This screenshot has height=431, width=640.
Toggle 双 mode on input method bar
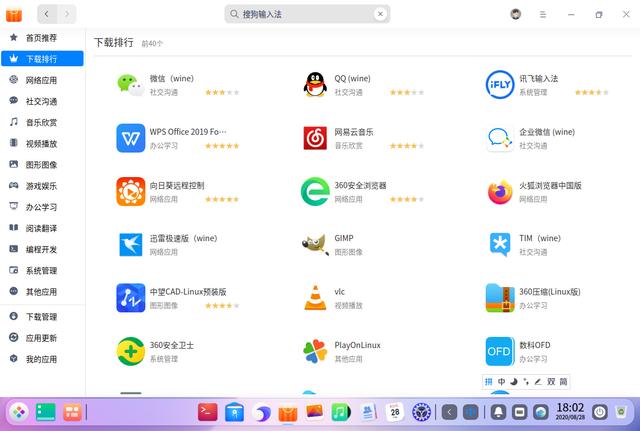(x=551, y=382)
